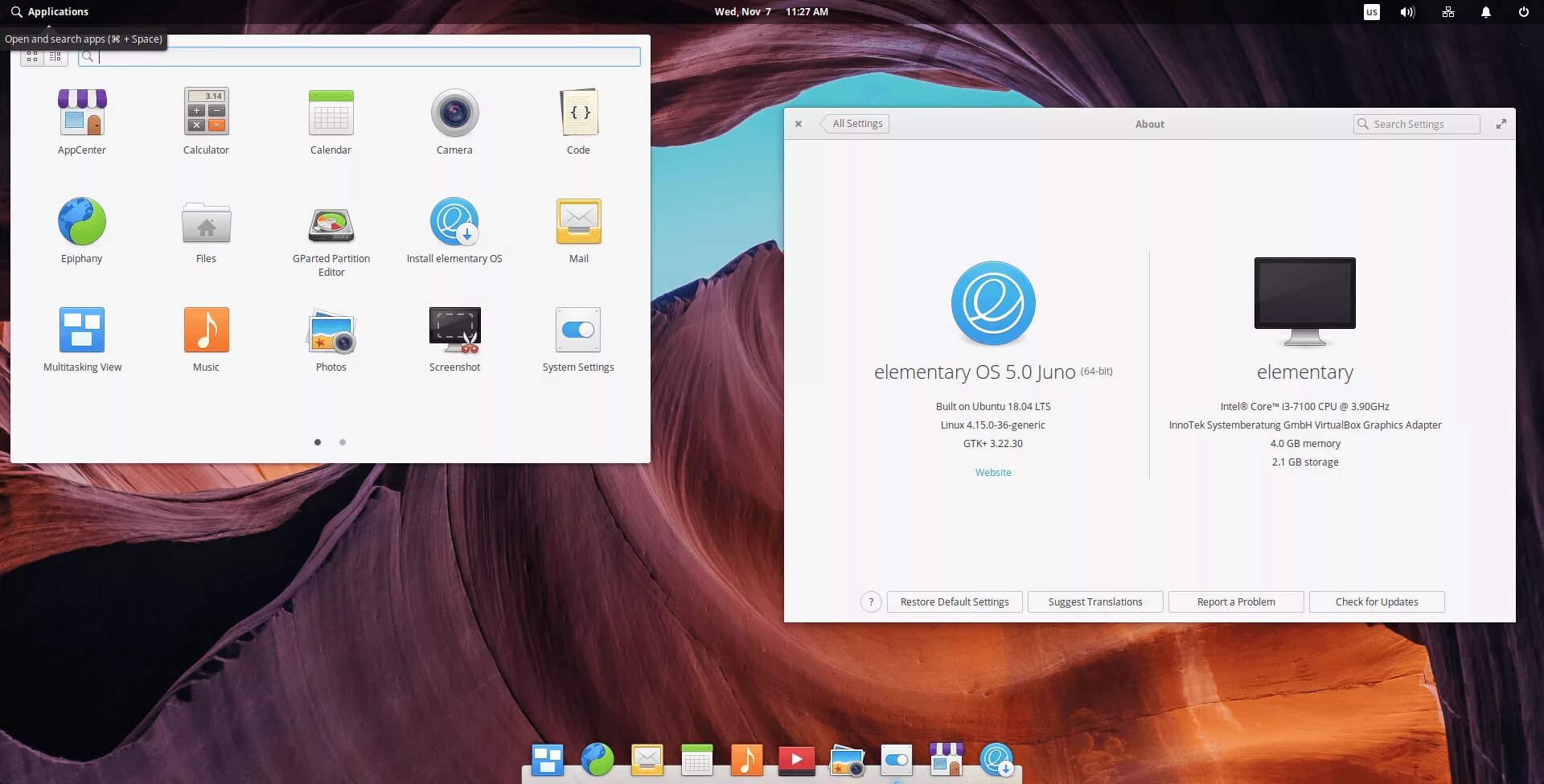Viewport: 1544px width, 784px height.
Task: Click the "GTK+ 3.22.30" version text
Action: tap(993, 444)
